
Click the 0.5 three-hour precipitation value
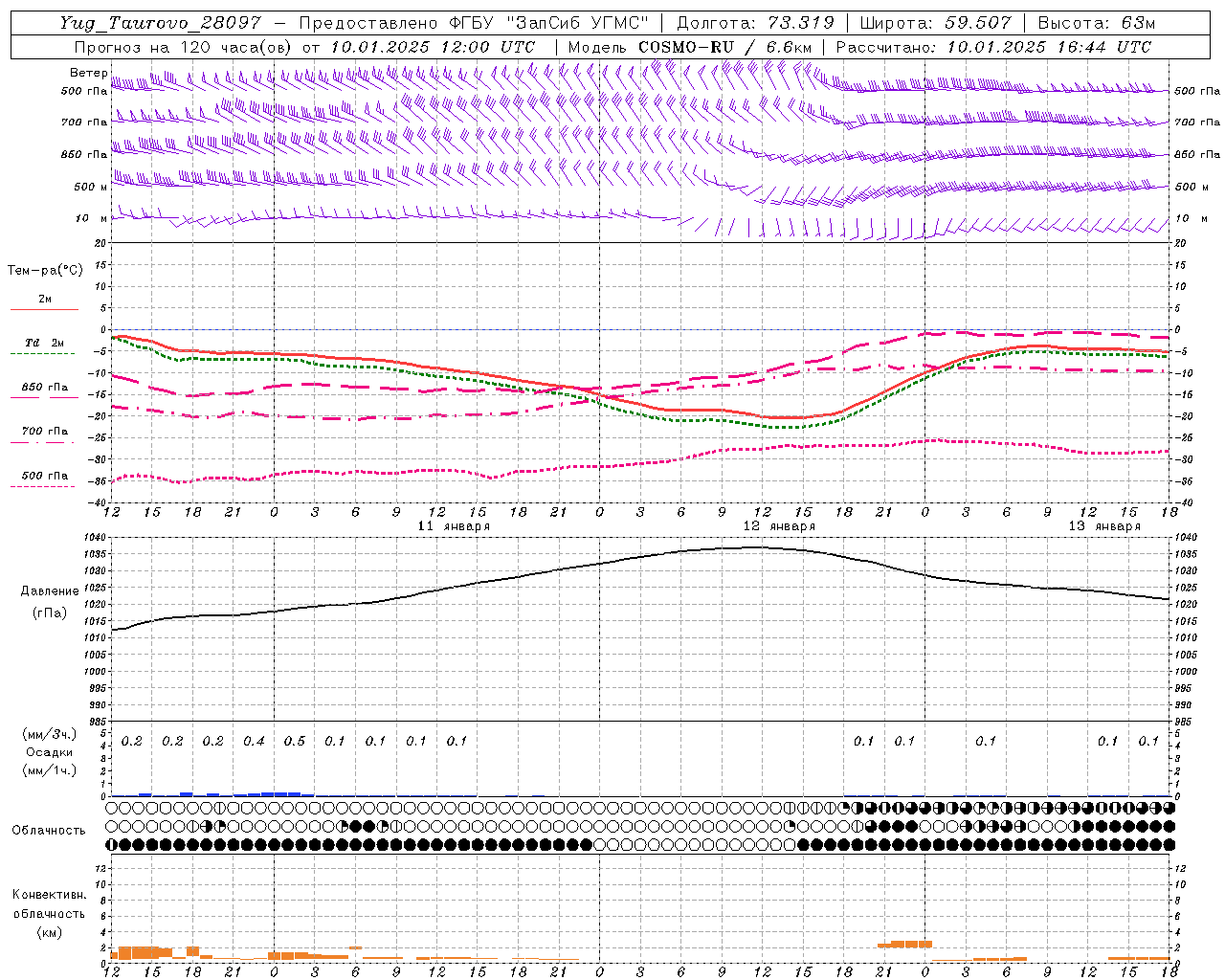pos(295,742)
